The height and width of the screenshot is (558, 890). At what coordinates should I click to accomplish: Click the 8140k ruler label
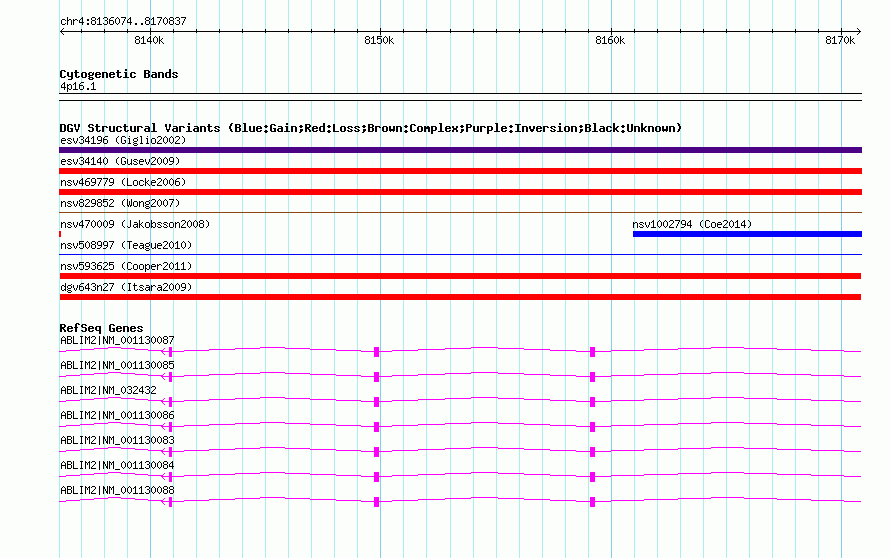tap(149, 40)
